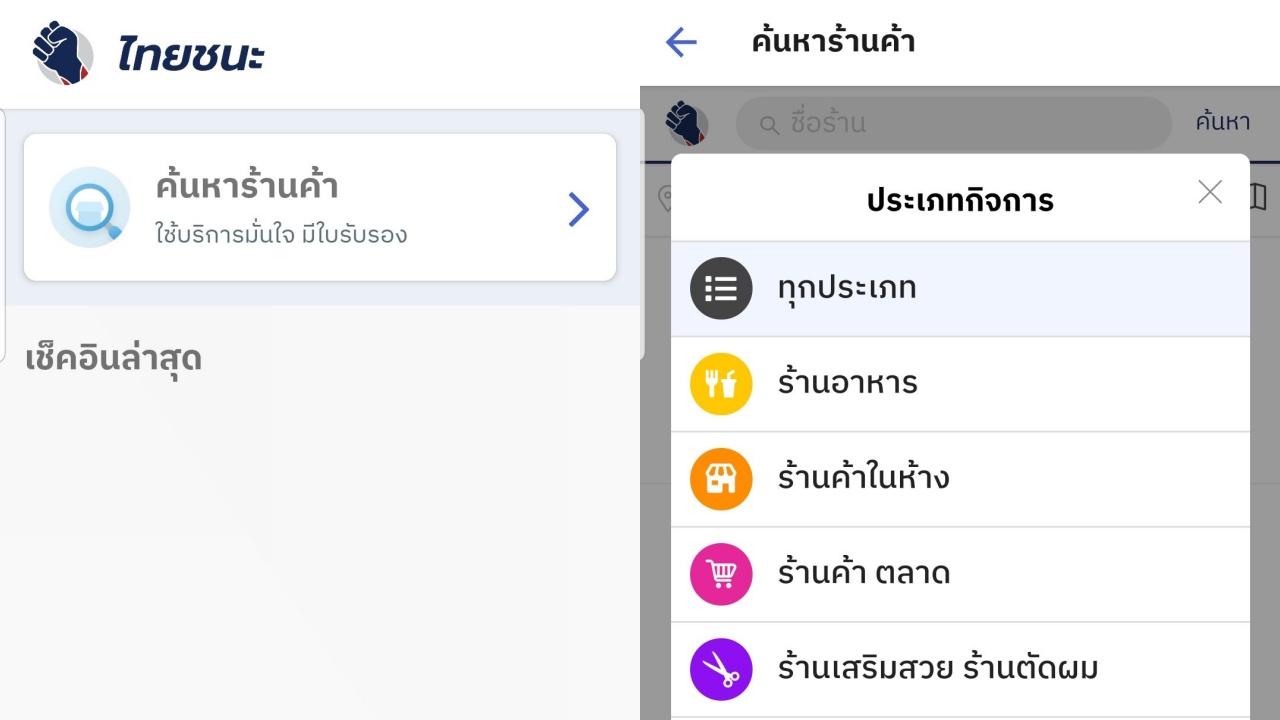
Task: Click the ชื่อร้าน search input field
Action: point(953,124)
